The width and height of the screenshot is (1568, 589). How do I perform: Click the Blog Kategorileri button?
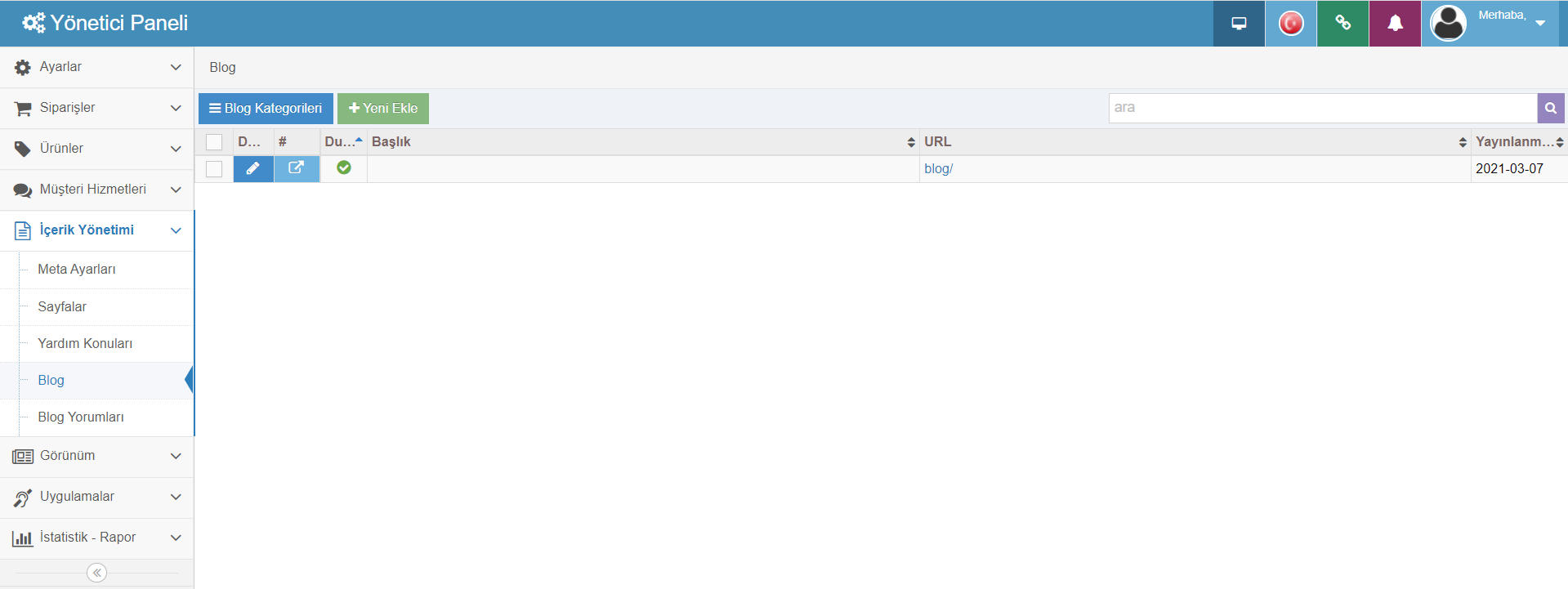266,109
